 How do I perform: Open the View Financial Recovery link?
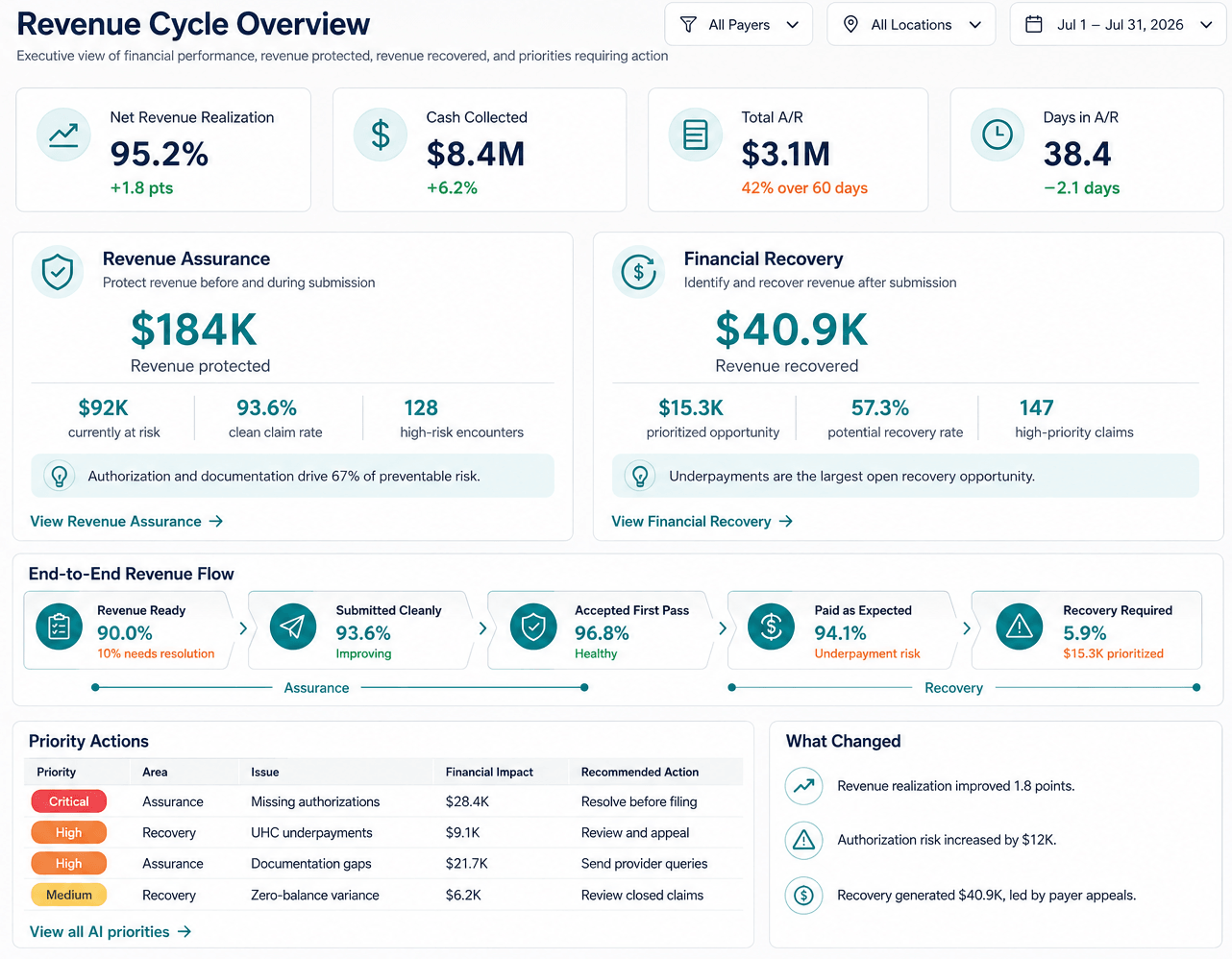tap(702, 521)
